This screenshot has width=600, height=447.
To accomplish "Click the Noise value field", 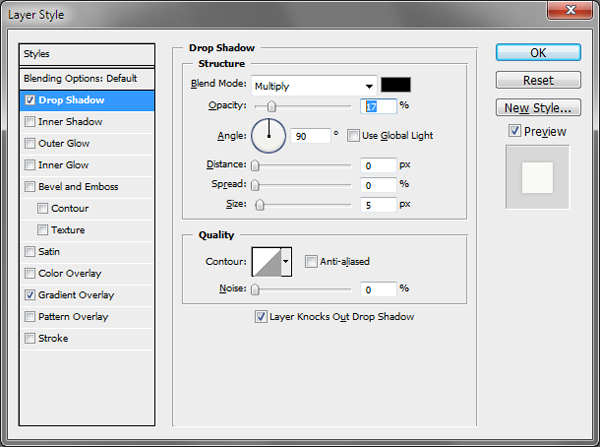I will (378, 290).
